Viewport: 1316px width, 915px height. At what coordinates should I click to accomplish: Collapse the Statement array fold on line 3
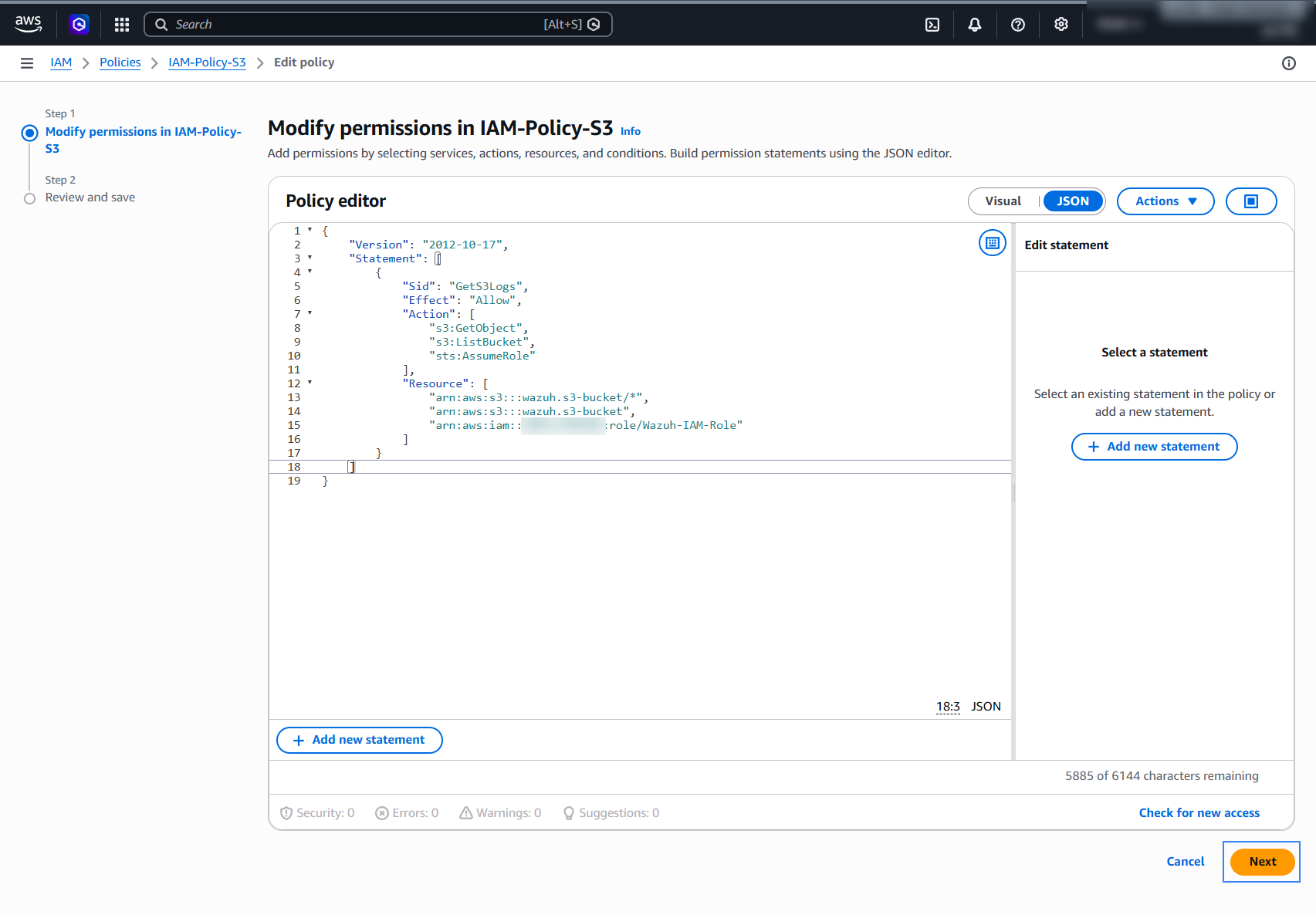tap(310, 258)
